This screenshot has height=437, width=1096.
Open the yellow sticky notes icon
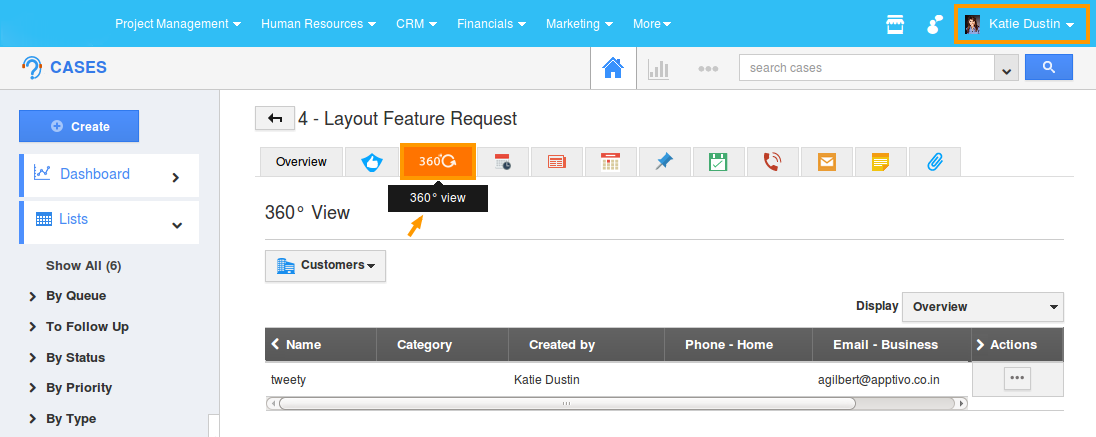coord(880,162)
